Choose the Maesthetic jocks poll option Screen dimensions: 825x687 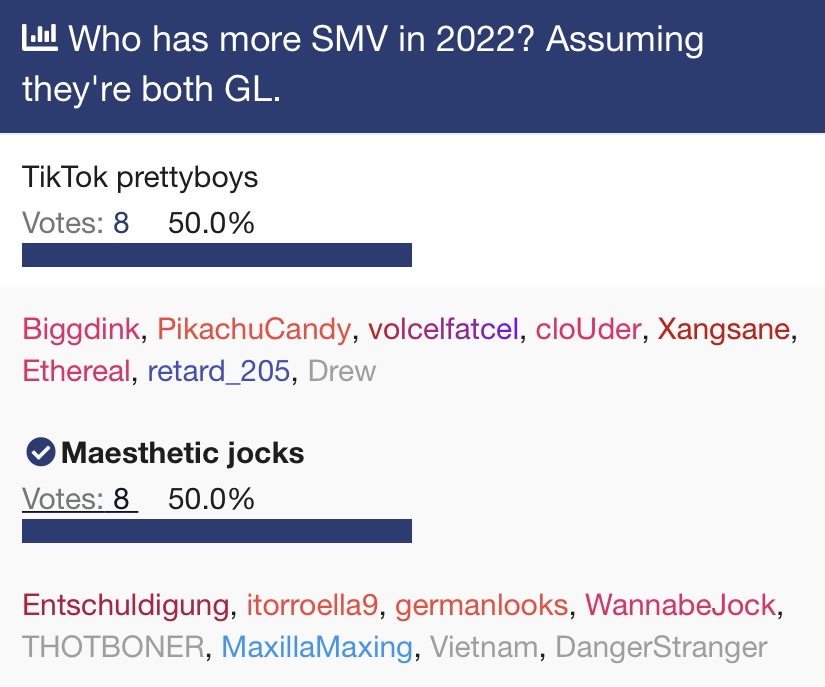pos(183,452)
